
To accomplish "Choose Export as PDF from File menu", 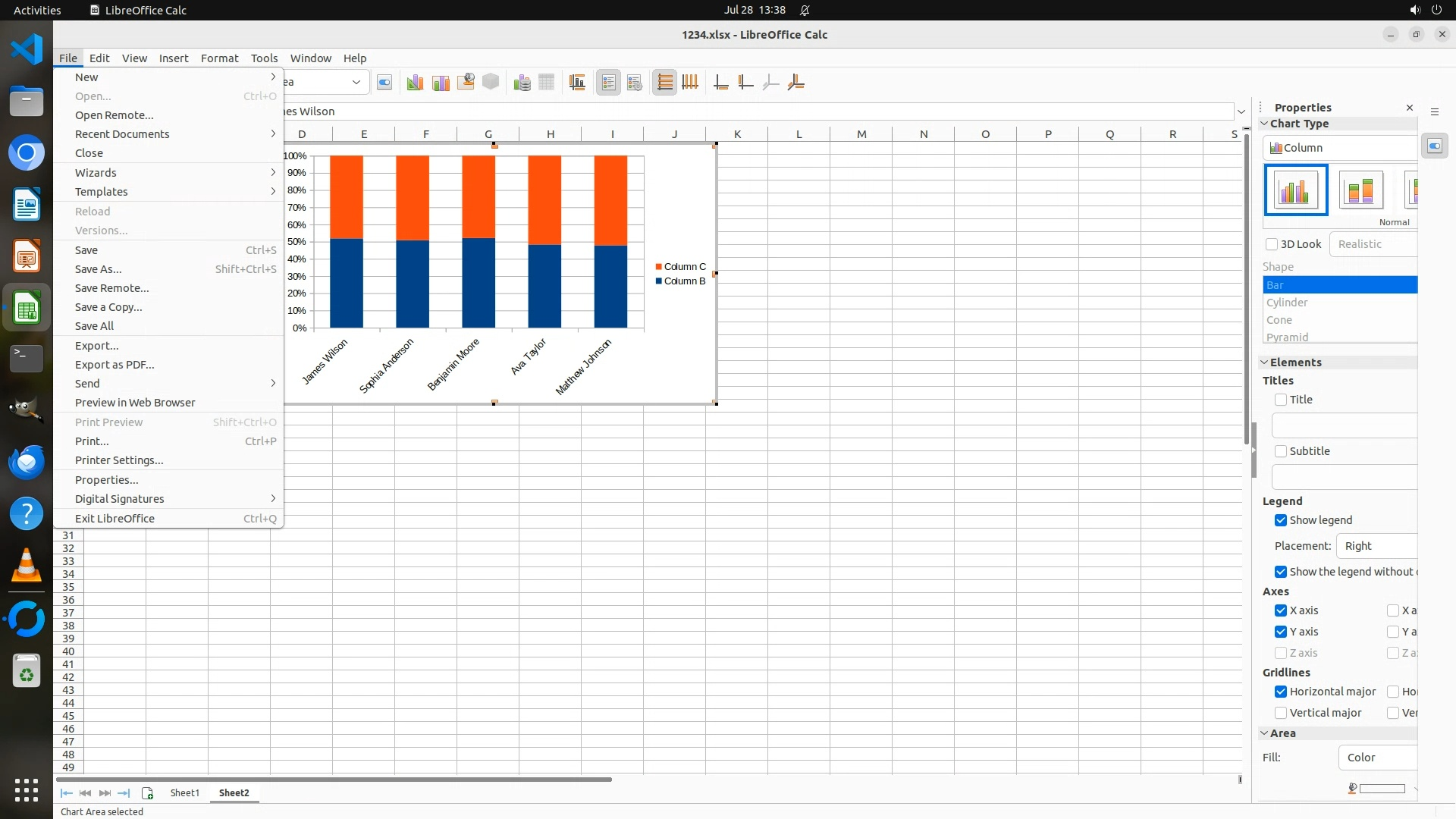I will coord(115,365).
